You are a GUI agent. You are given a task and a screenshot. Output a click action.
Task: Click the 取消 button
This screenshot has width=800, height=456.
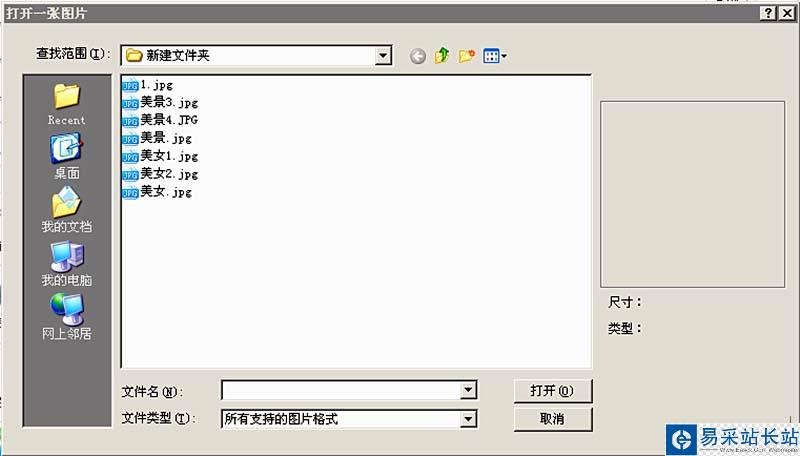(x=553, y=419)
